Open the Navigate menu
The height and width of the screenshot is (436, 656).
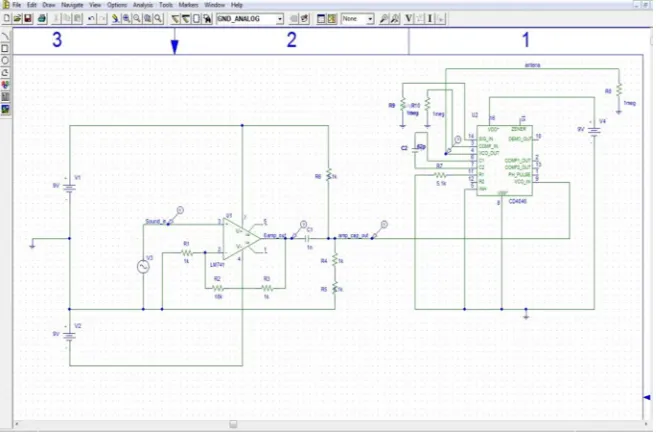72,5
